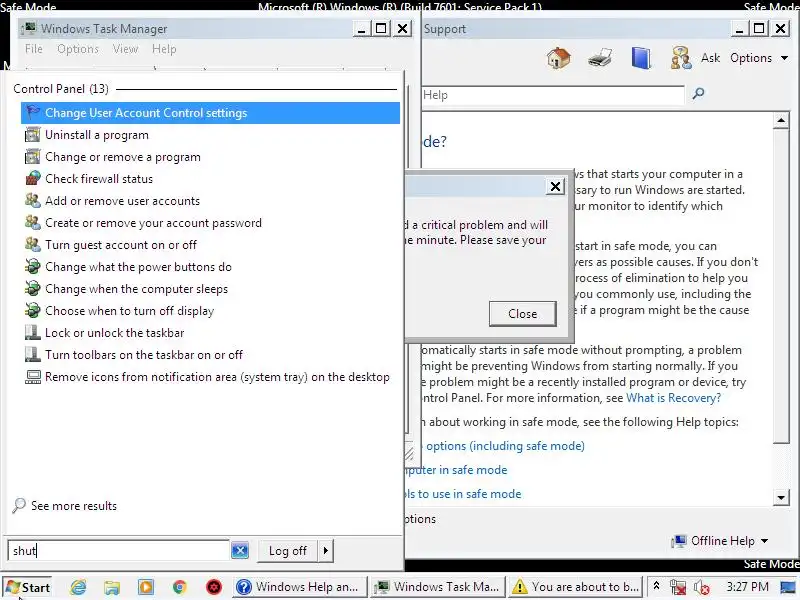Click the Start button
The height and width of the screenshot is (600, 800).
[x=28, y=587]
